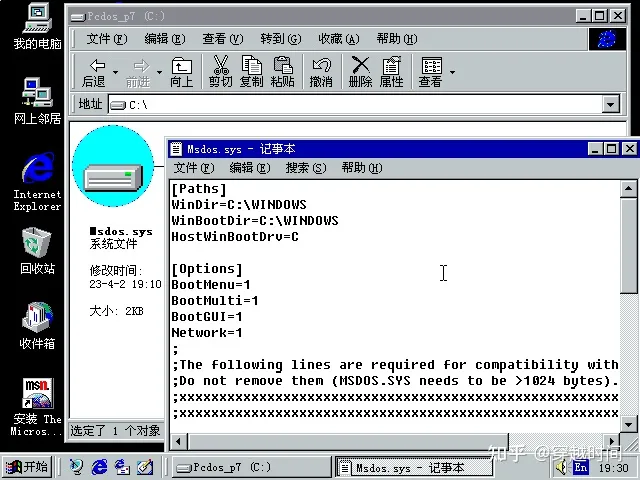Click the Copy (复制) toolbar icon
This screenshot has height=480, width=640.
tap(251, 72)
